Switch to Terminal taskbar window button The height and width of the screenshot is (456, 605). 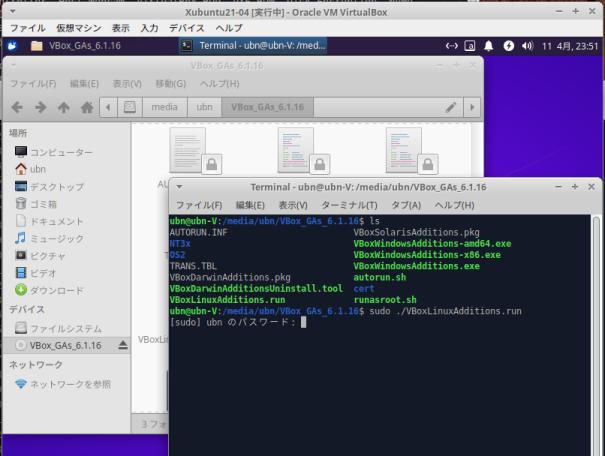point(253,46)
